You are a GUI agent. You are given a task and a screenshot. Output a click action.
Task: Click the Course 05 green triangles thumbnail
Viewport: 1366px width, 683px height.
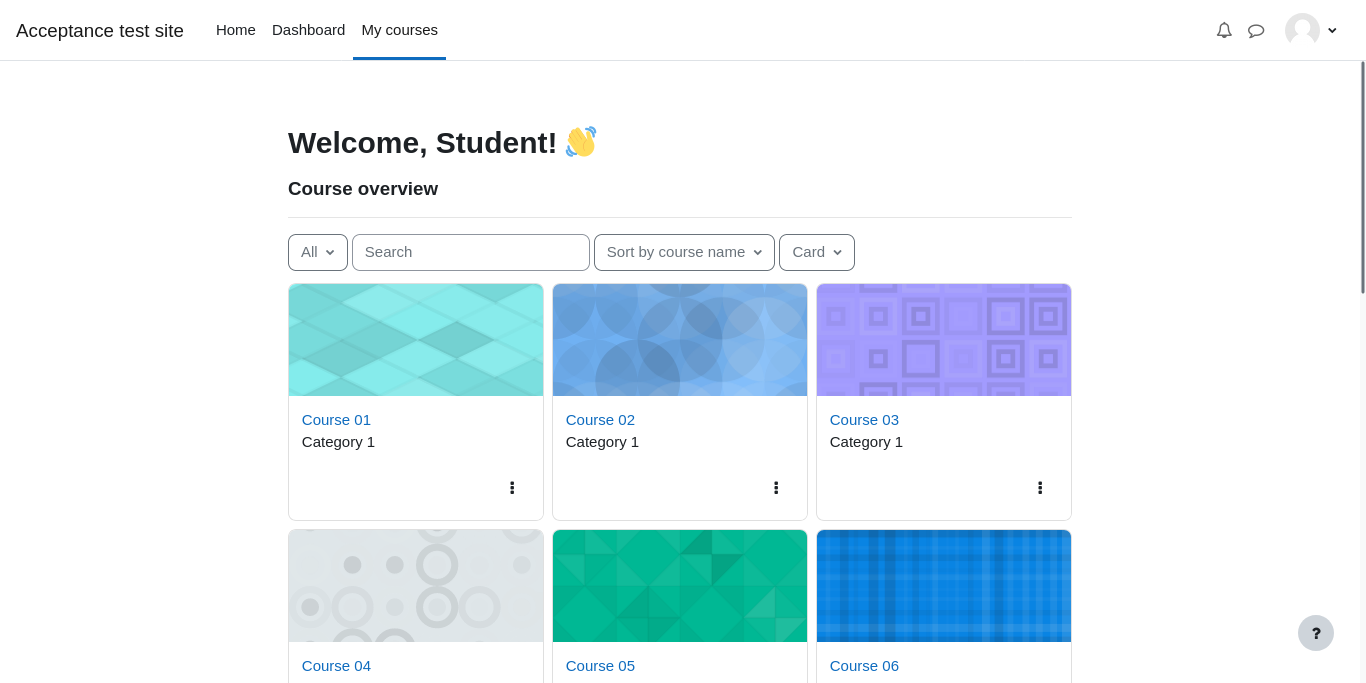680,586
